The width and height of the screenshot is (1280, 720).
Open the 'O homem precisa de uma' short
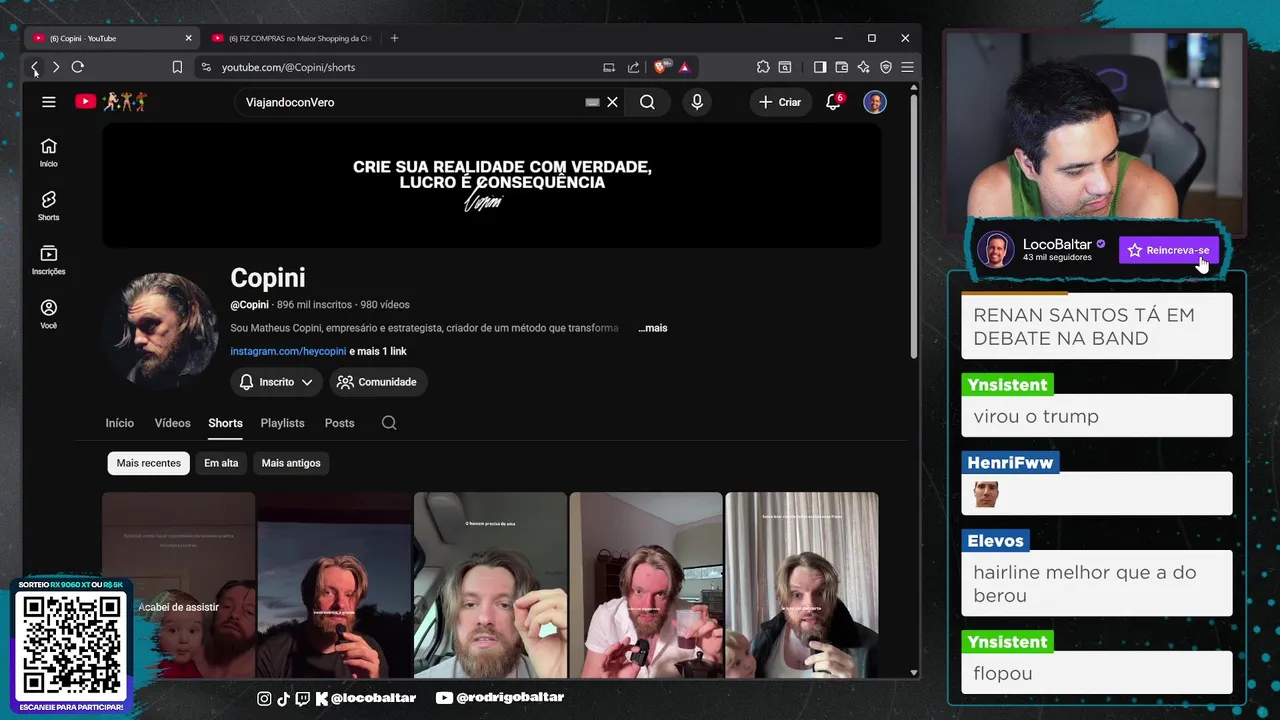(x=490, y=585)
